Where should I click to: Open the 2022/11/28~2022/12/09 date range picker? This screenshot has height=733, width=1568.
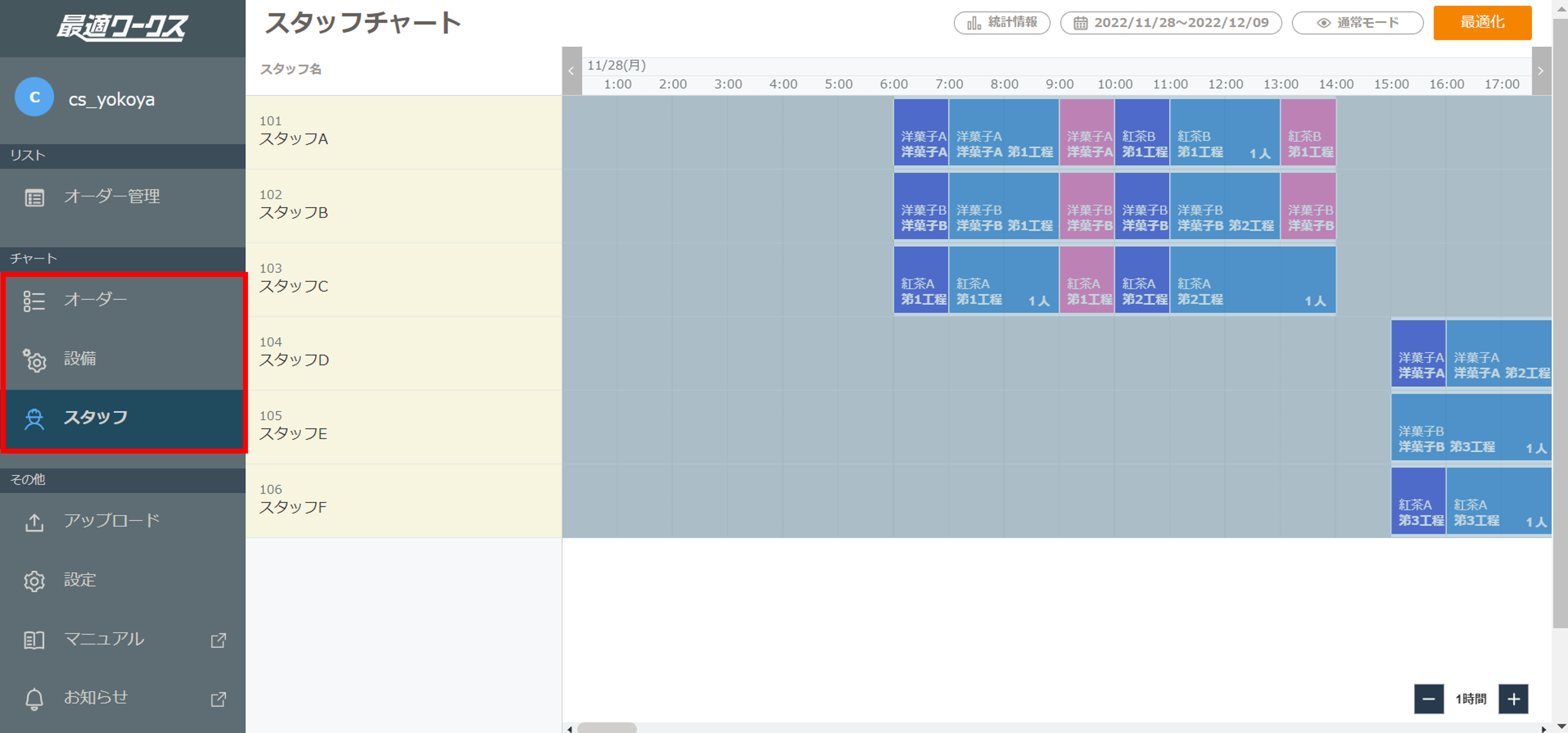point(1171,23)
